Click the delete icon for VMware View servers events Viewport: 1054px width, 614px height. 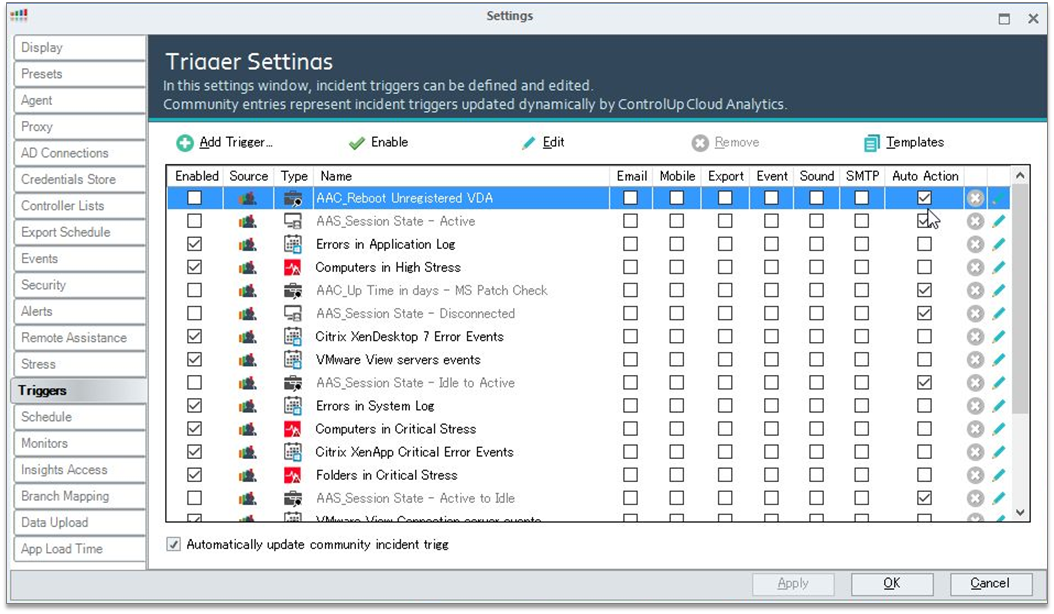point(975,360)
